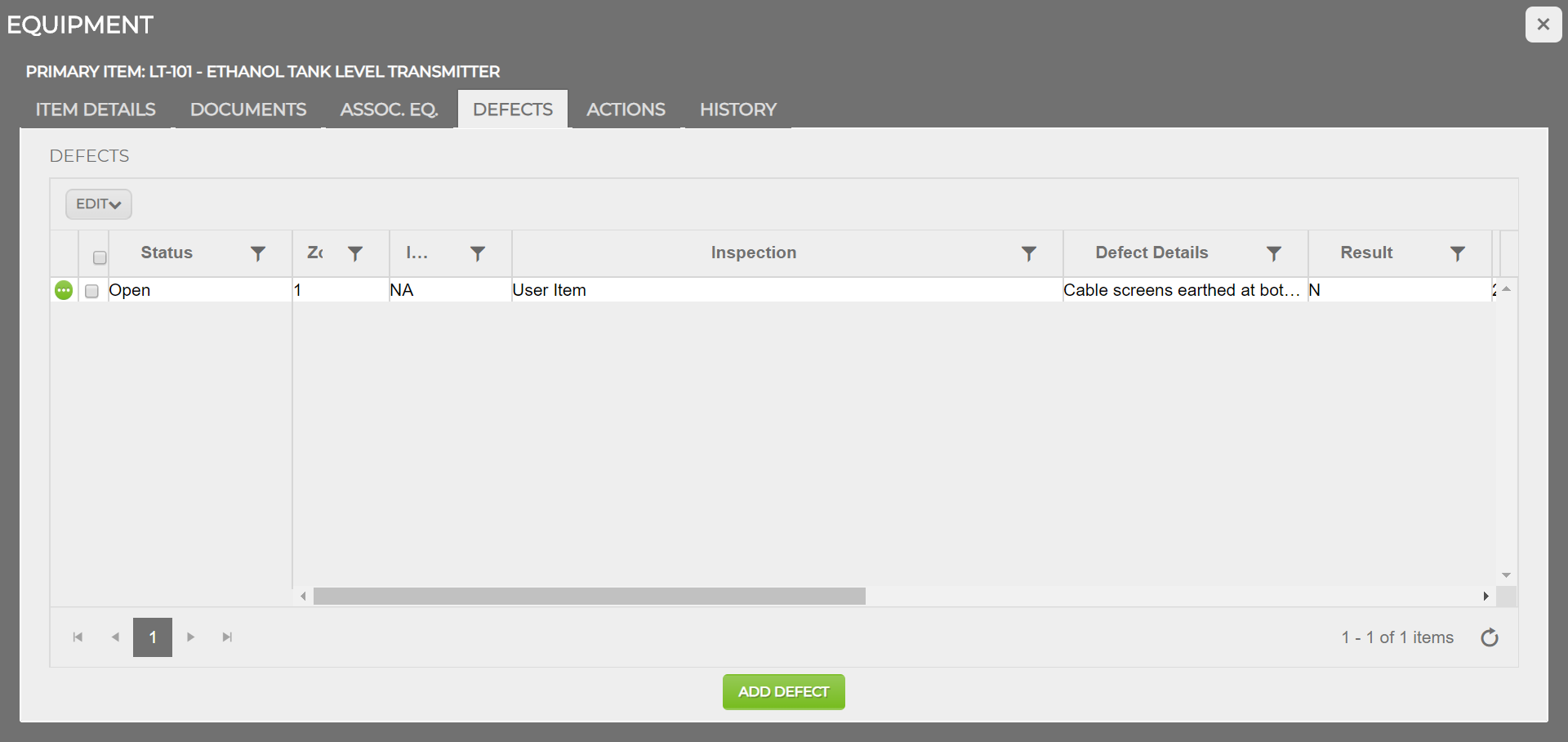Open the Result column filter
Viewport: 1568px width, 742px height.
(1459, 253)
